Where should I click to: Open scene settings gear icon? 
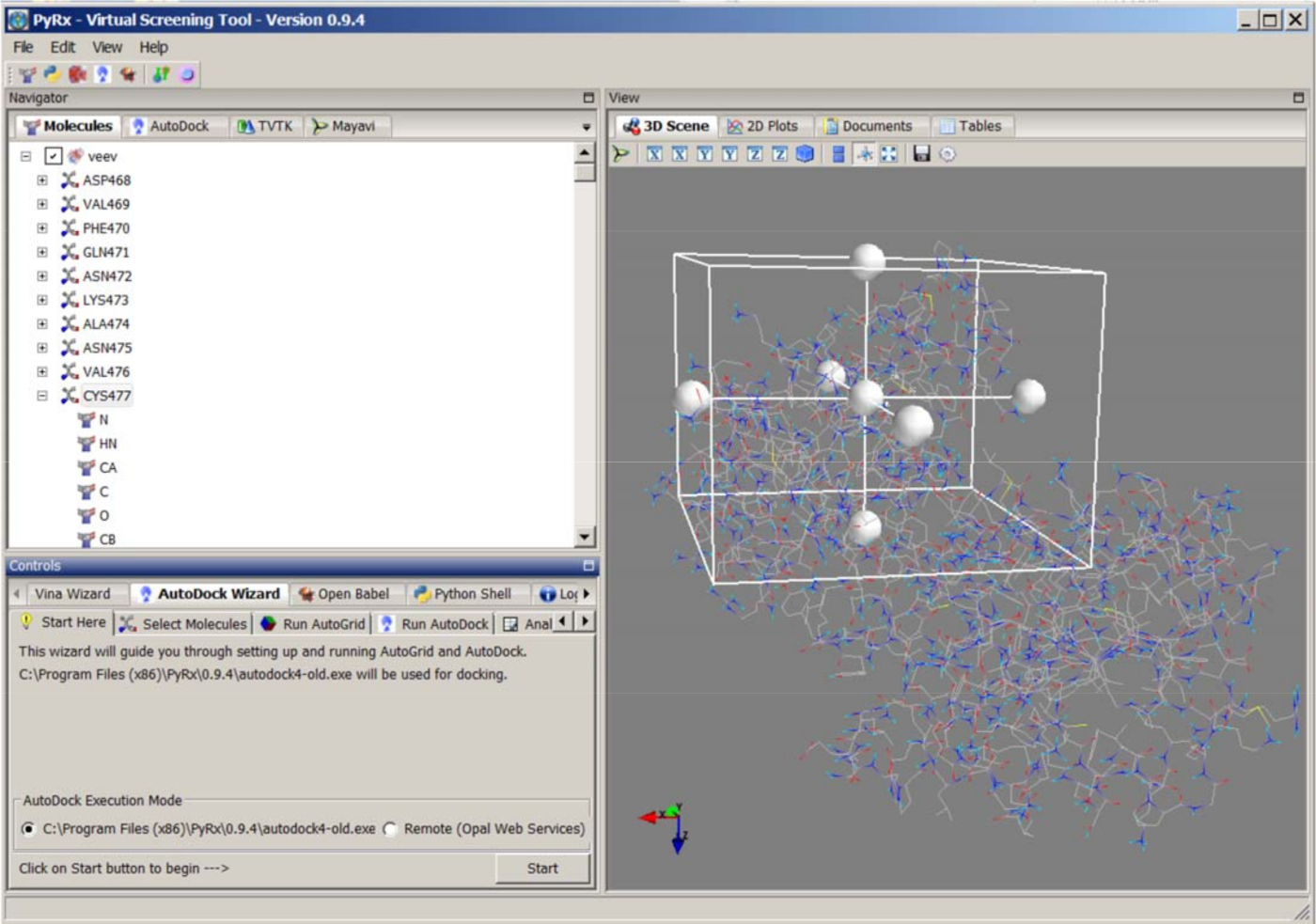pyautogui.click(x=948, y=154)
